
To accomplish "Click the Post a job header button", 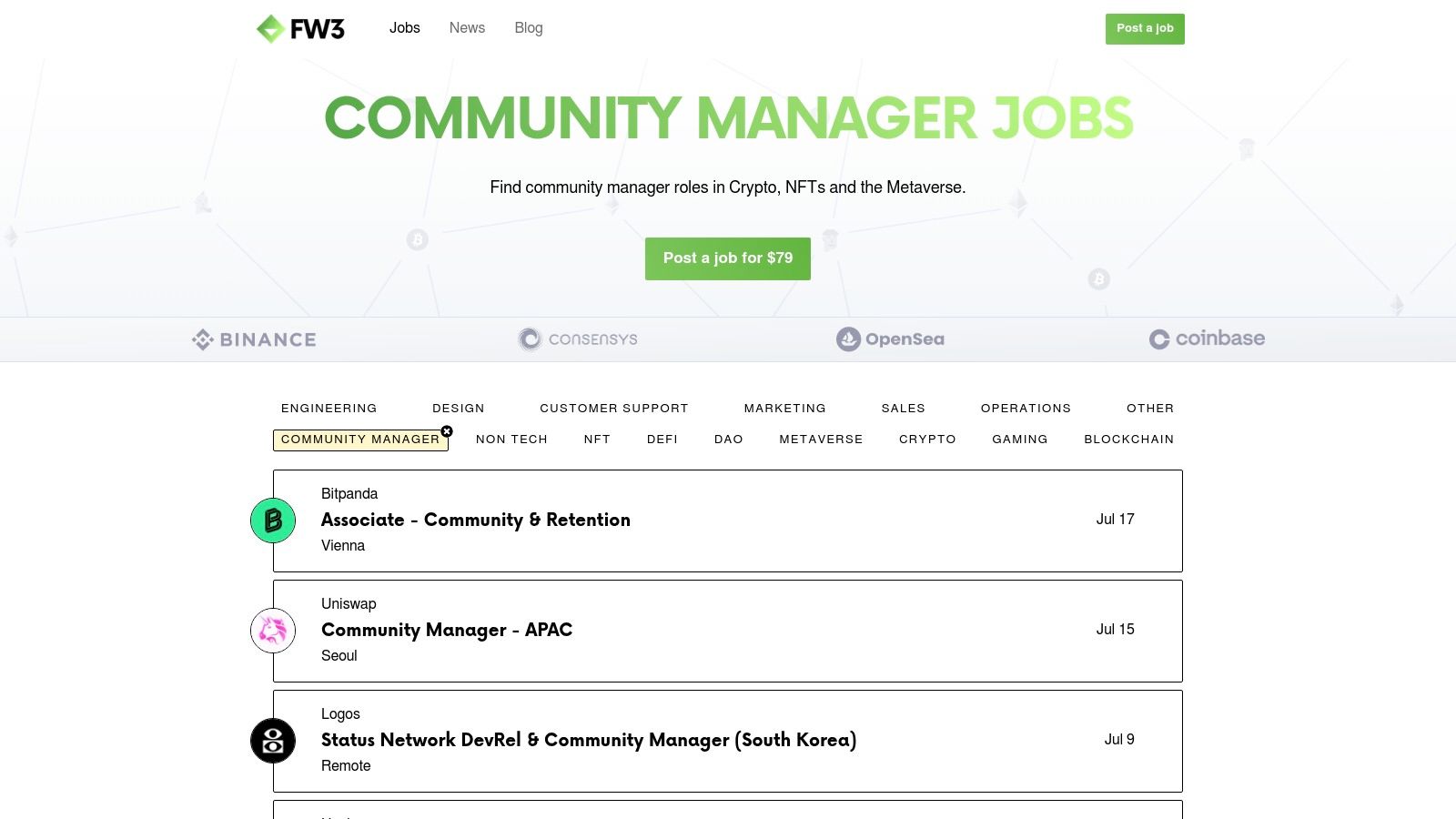I will [1145, 29].
